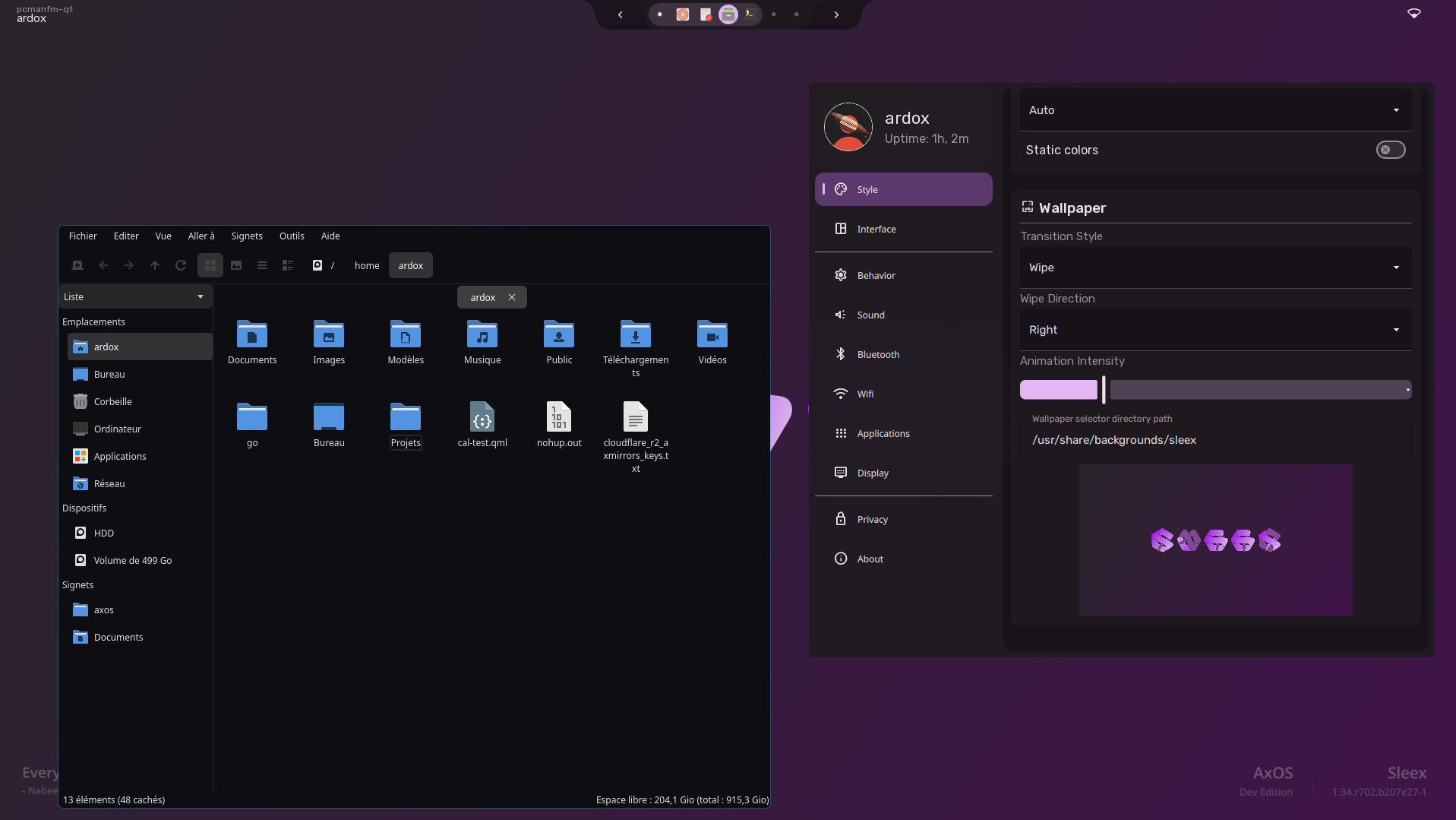Screen dimensions: 1456x820
Task: Open the Bluetooth settings page
Action: [904, 354]
